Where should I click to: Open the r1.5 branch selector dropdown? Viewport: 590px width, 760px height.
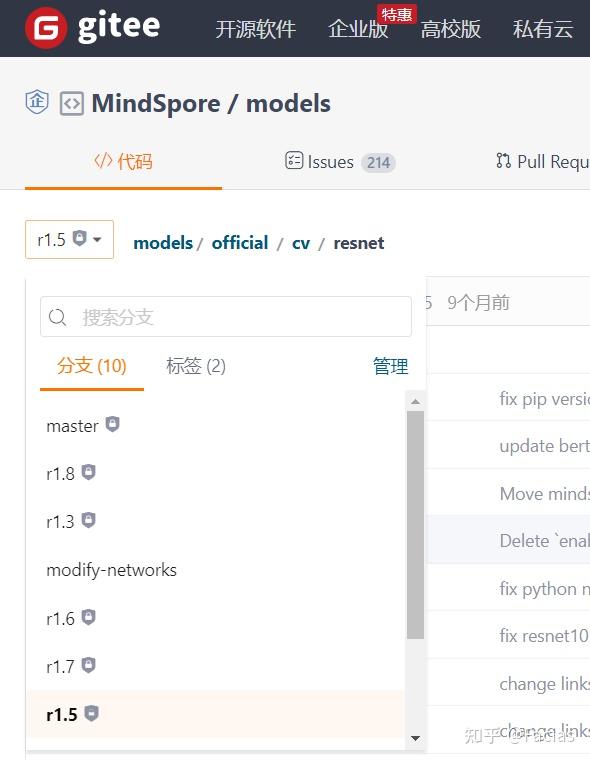coord(69,239)
